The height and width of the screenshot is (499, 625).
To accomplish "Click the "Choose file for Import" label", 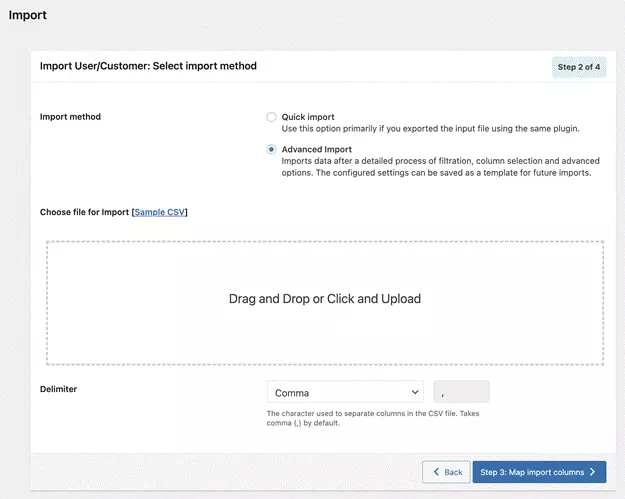I will point(84,212).
